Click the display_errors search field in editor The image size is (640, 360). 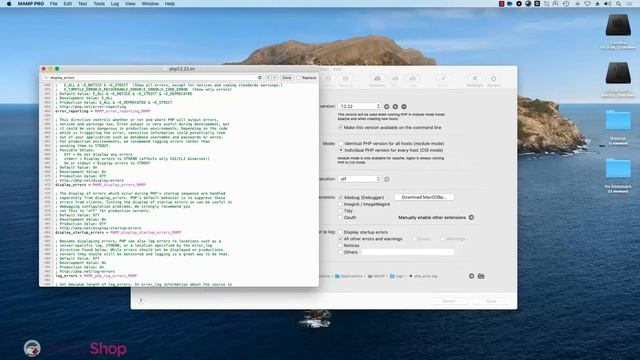153,78
